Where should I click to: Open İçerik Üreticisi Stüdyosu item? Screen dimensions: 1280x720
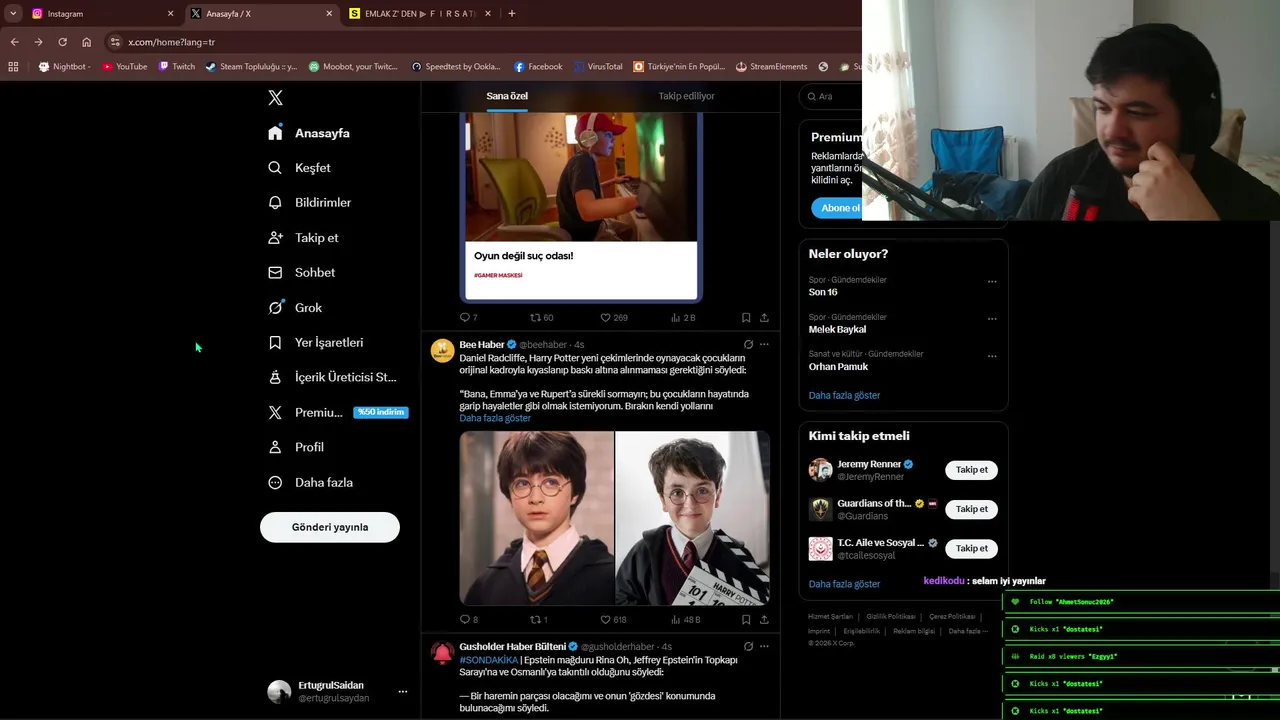(x=333, y=377)
